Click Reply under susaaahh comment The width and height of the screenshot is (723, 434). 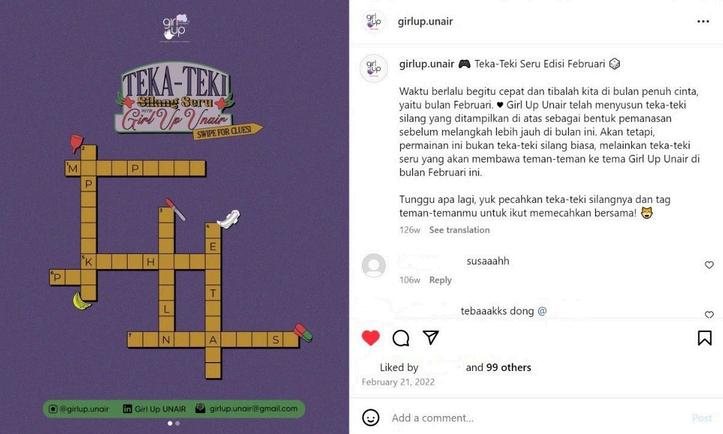point(440,280)
